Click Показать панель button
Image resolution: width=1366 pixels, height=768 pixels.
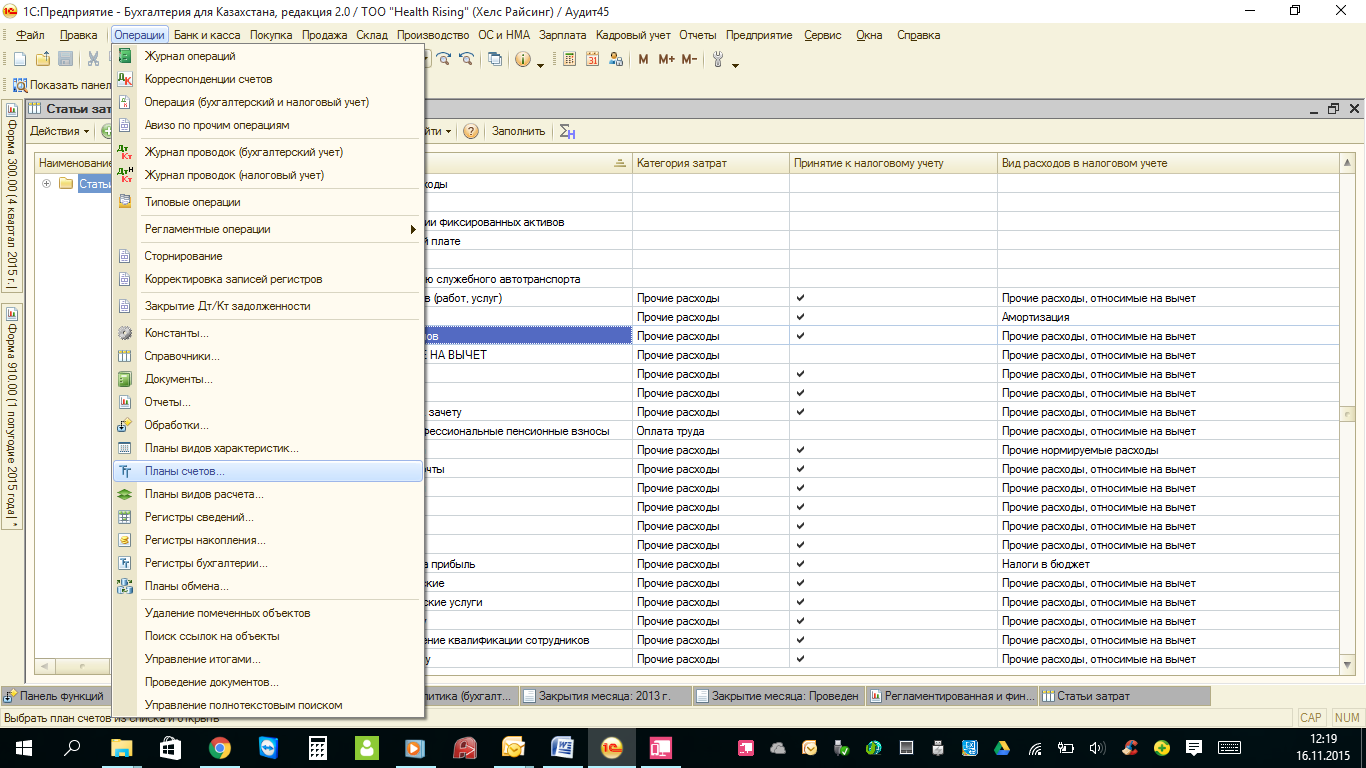[60, 86]
